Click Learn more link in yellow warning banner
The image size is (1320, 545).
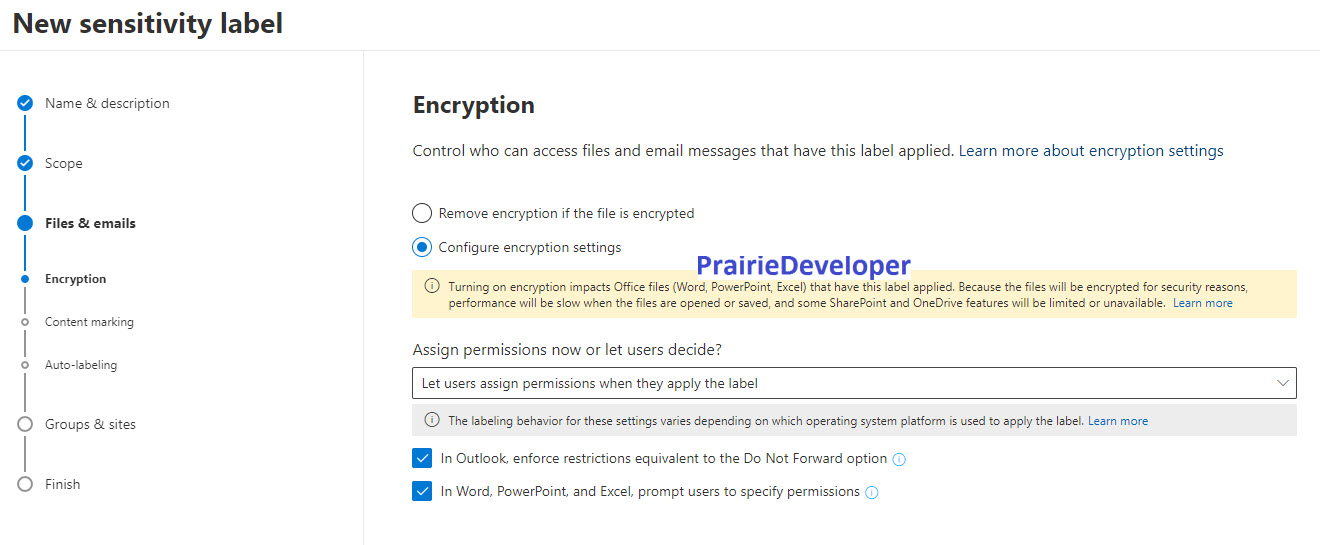[x=1203, y=303]
